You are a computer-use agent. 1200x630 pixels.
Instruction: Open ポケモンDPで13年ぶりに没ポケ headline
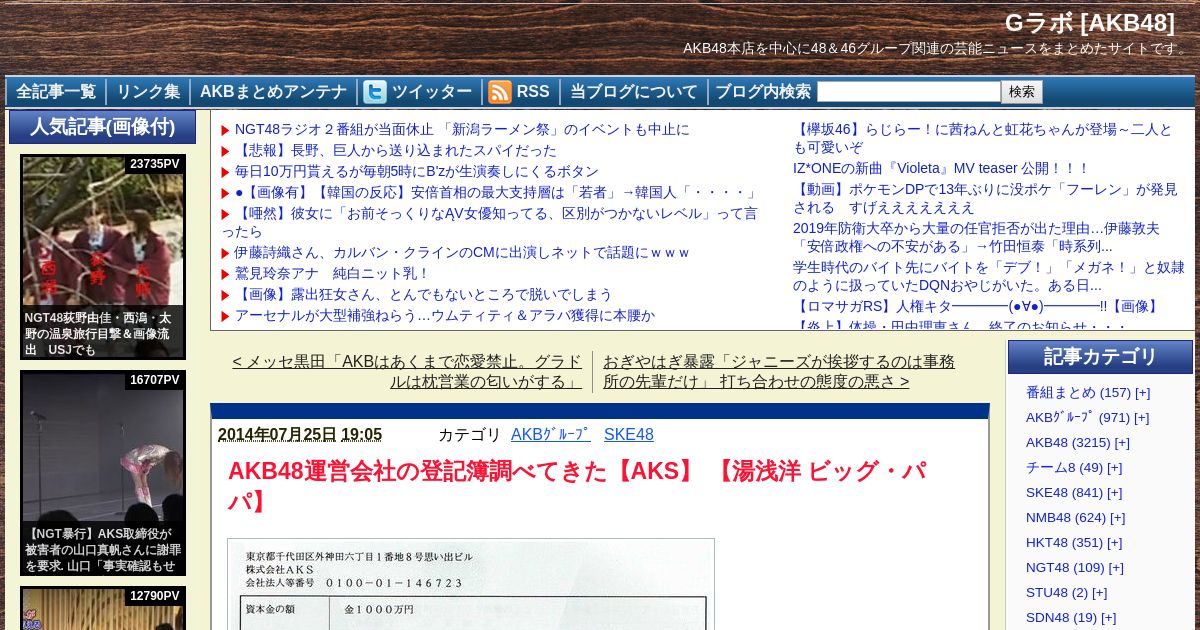coord(986,198)
